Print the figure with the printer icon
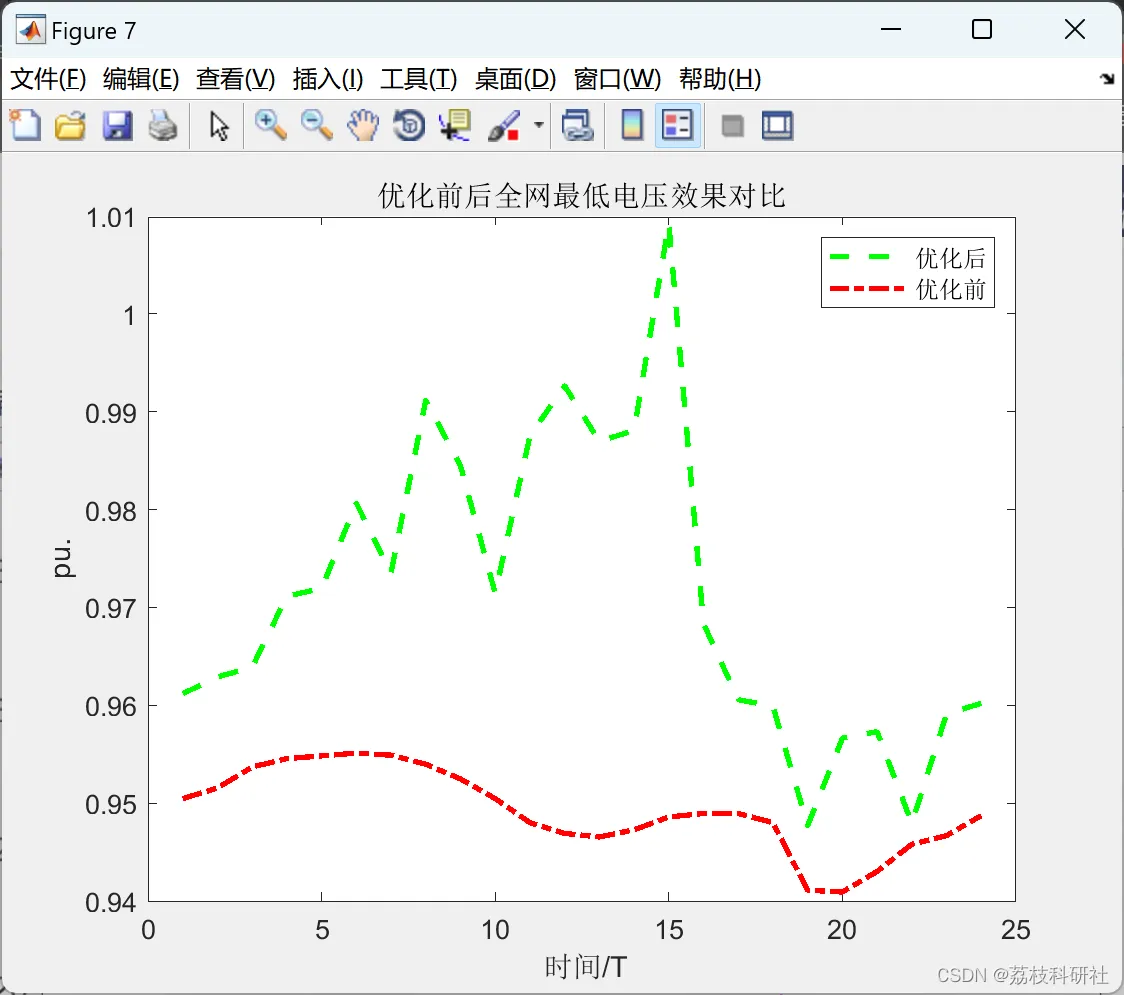1124x995 pixels. click(x=163, y=125)
